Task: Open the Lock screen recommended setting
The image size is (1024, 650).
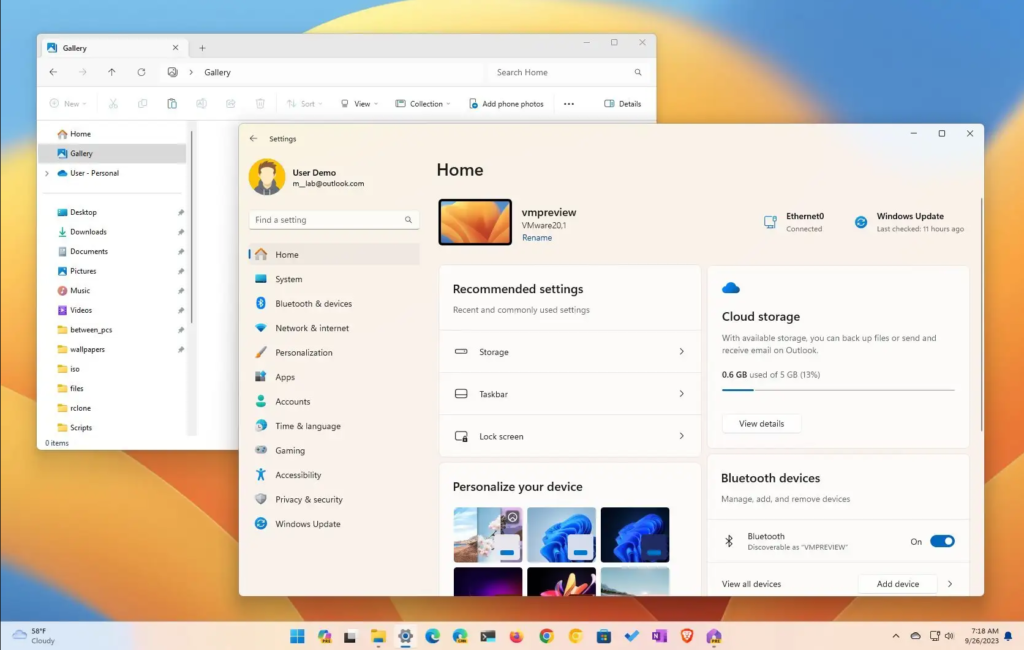Action: click(569, 436)
